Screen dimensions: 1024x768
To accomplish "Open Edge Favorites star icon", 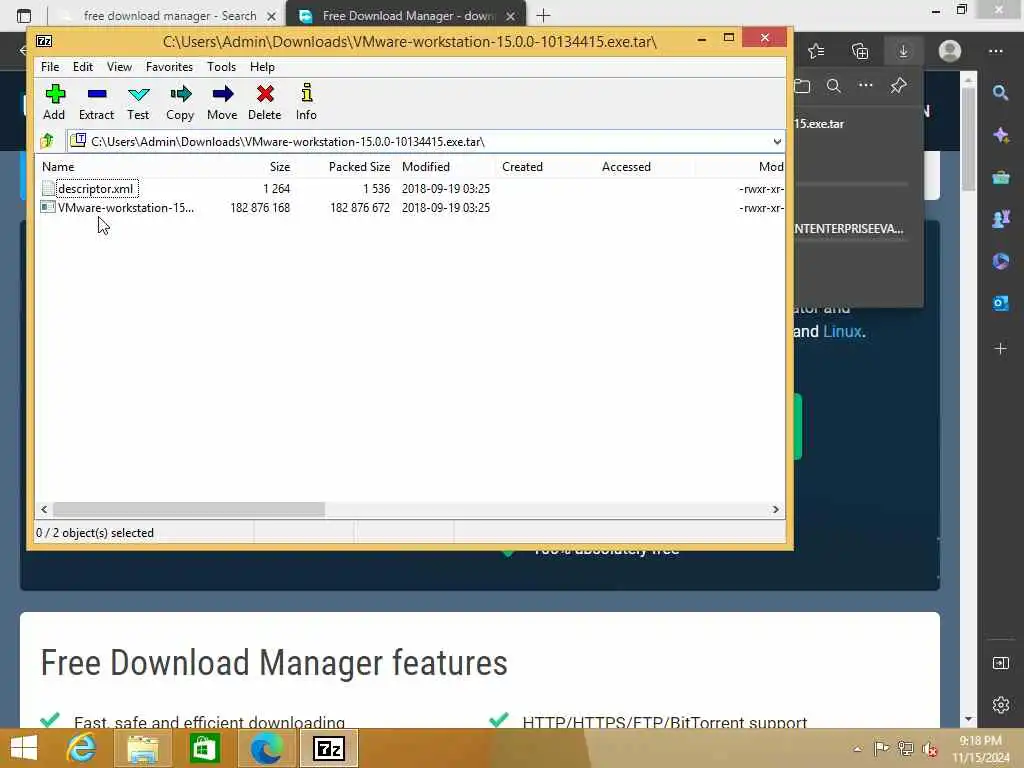I will tap(816, 51).
